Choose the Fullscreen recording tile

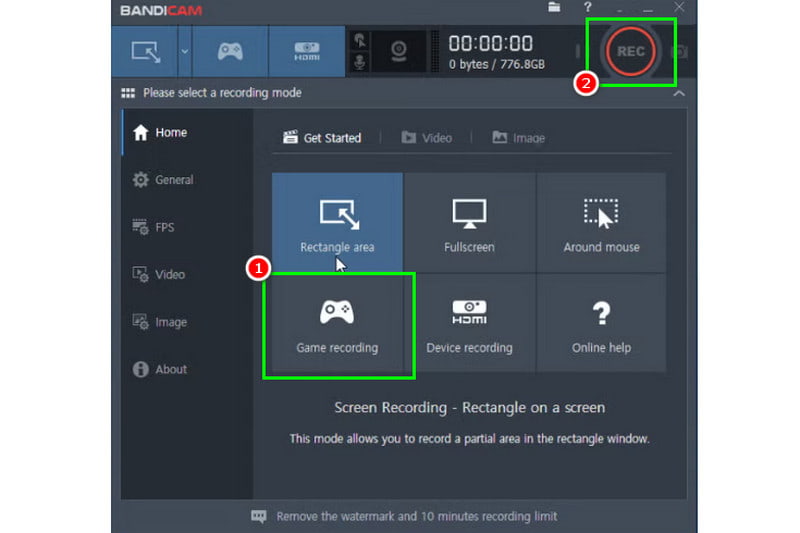click(x=469, y=222)
